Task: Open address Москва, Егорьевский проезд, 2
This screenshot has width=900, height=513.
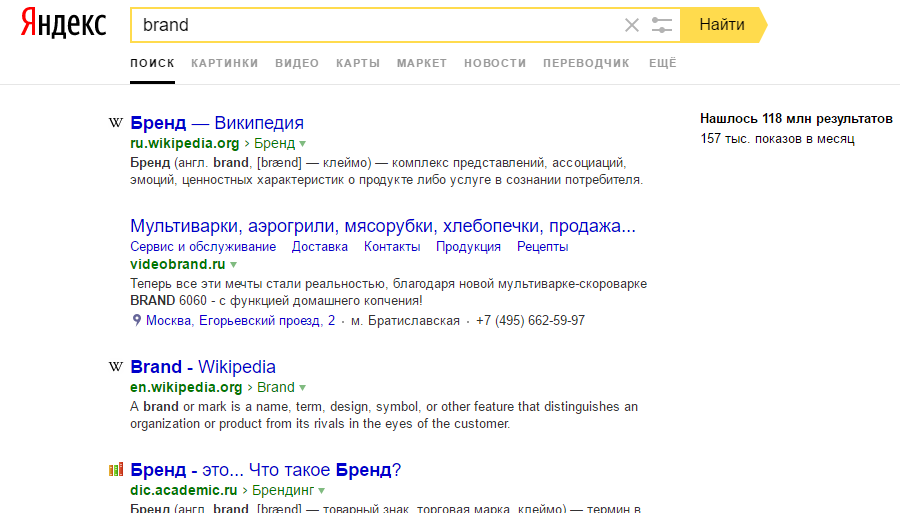Action: (x=240, y=321)
